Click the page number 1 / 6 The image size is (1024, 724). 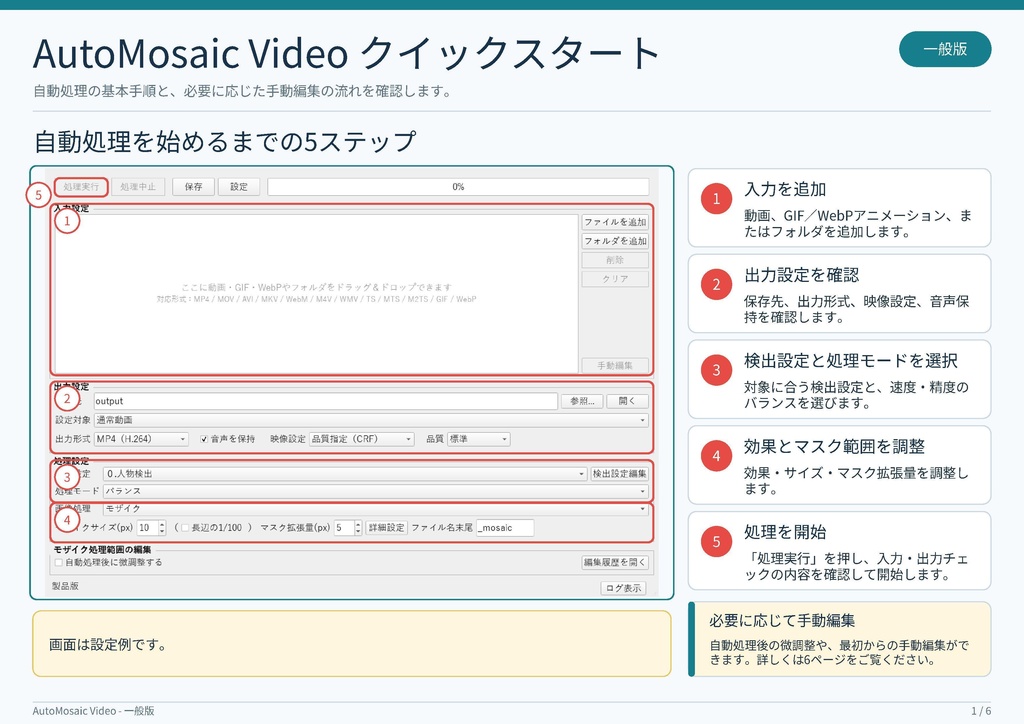pos(981,711)
